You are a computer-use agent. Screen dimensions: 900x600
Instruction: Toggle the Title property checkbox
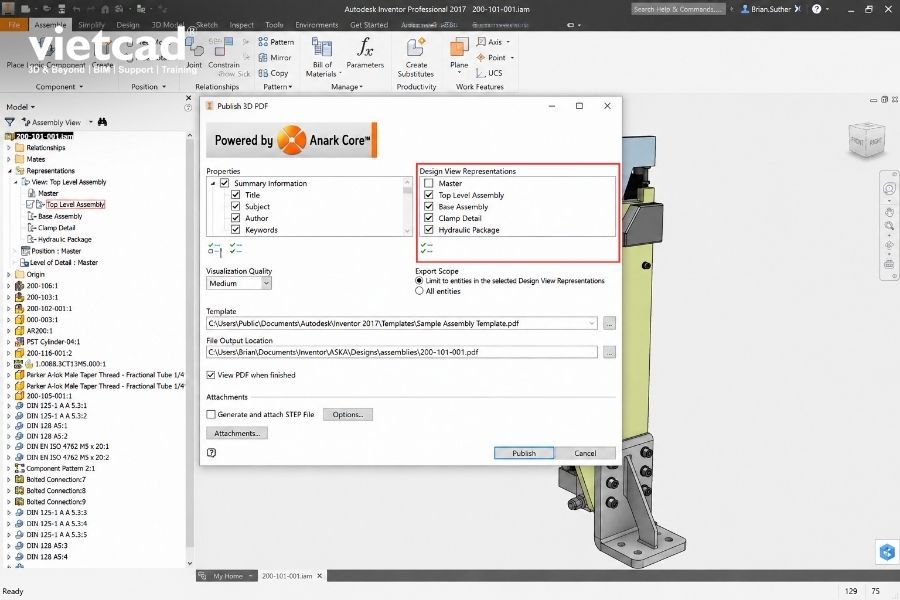point(235,195)
